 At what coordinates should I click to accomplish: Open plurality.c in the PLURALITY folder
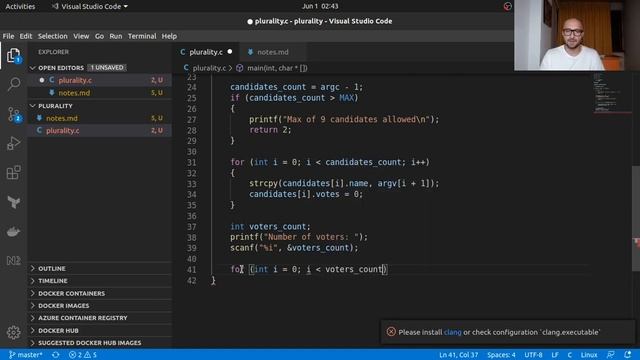[x=100, y=131]
